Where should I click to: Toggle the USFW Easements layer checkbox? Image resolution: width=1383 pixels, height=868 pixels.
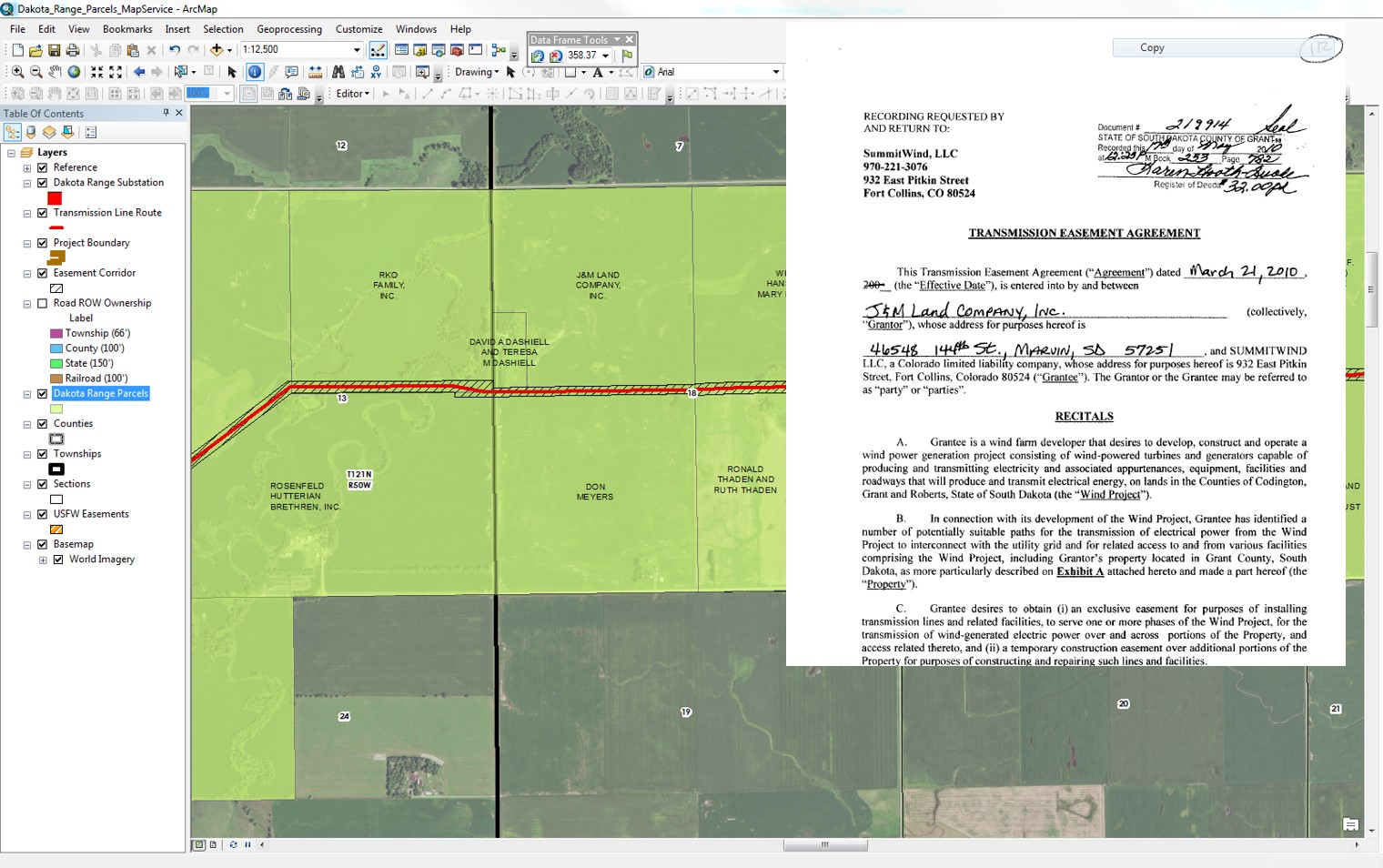pos(42,514)
